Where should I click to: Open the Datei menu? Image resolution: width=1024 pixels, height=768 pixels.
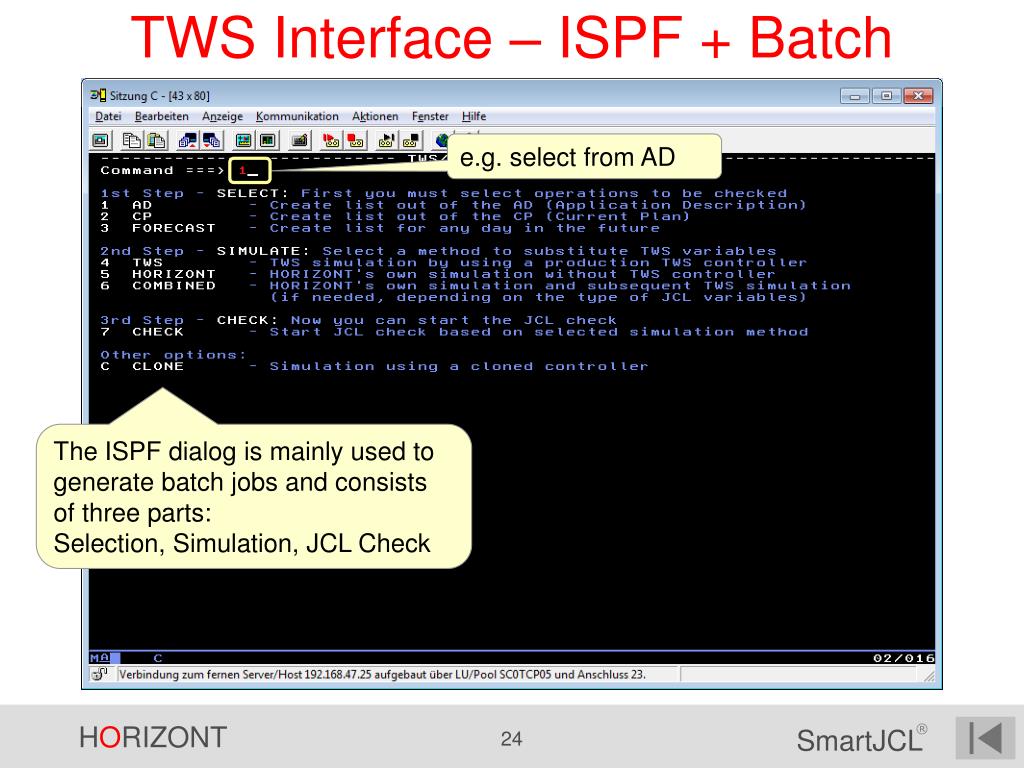click(x=108, y=116)
